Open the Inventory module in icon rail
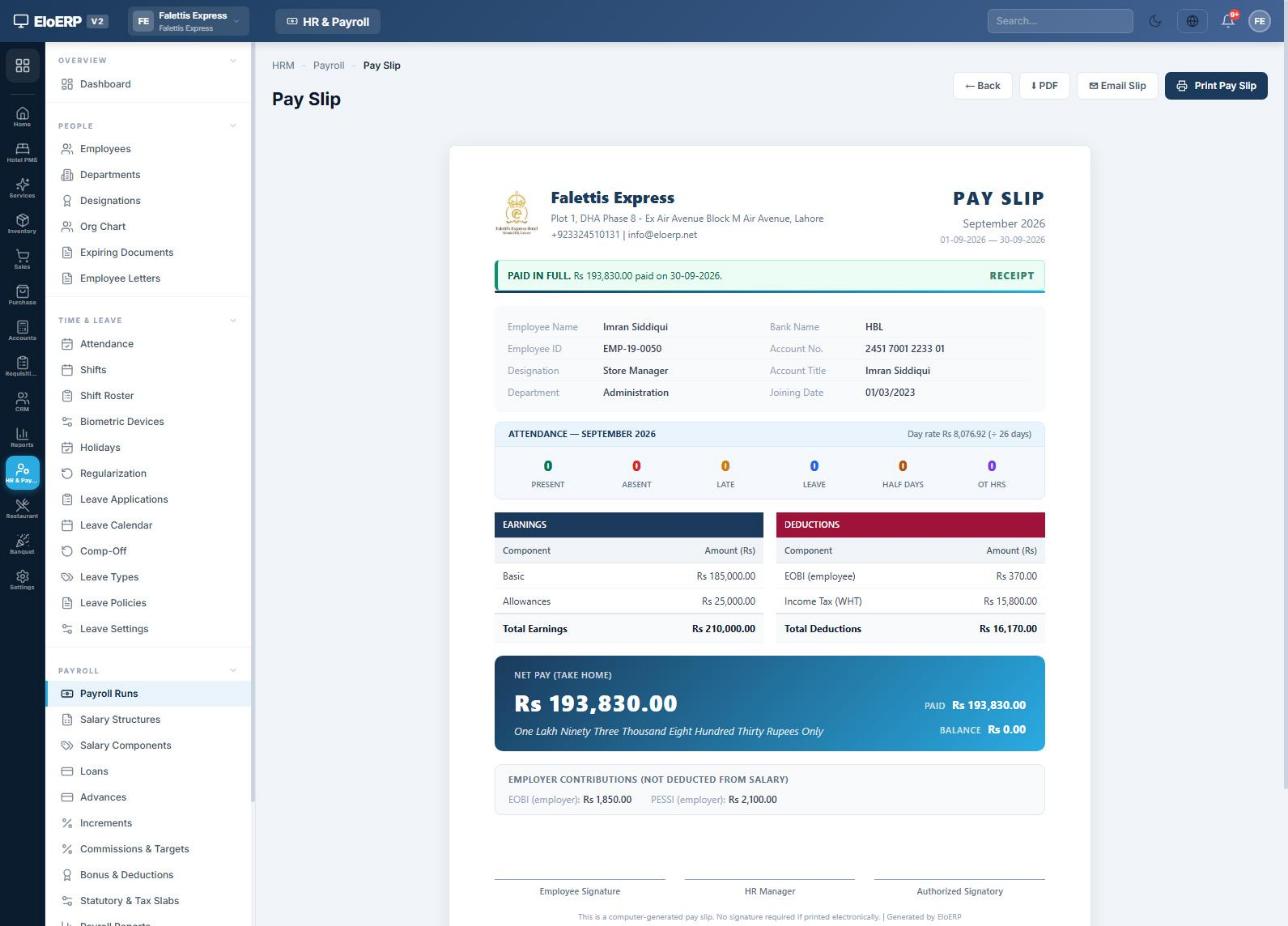Image resolution: width=1288 pixels, height=926 pixels. 22,223
